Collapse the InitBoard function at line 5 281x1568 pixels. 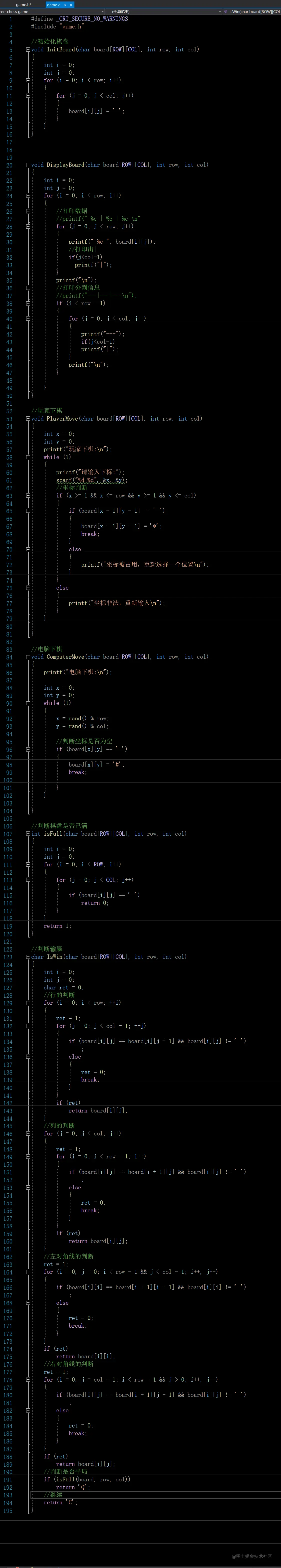tap(28, 49)
